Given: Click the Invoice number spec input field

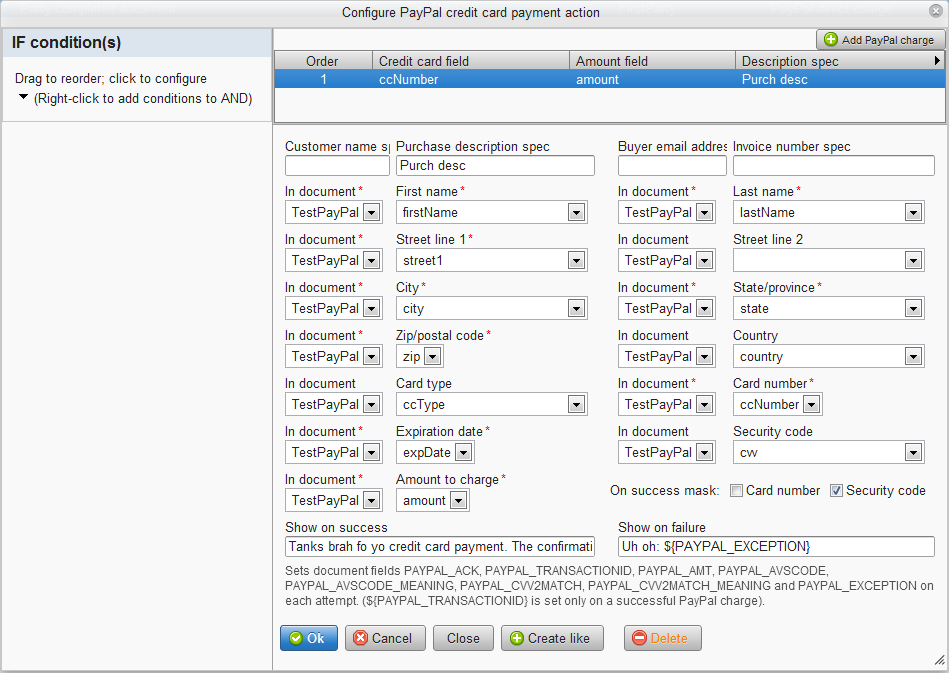Looking at the screenshot, I should 833,165.
